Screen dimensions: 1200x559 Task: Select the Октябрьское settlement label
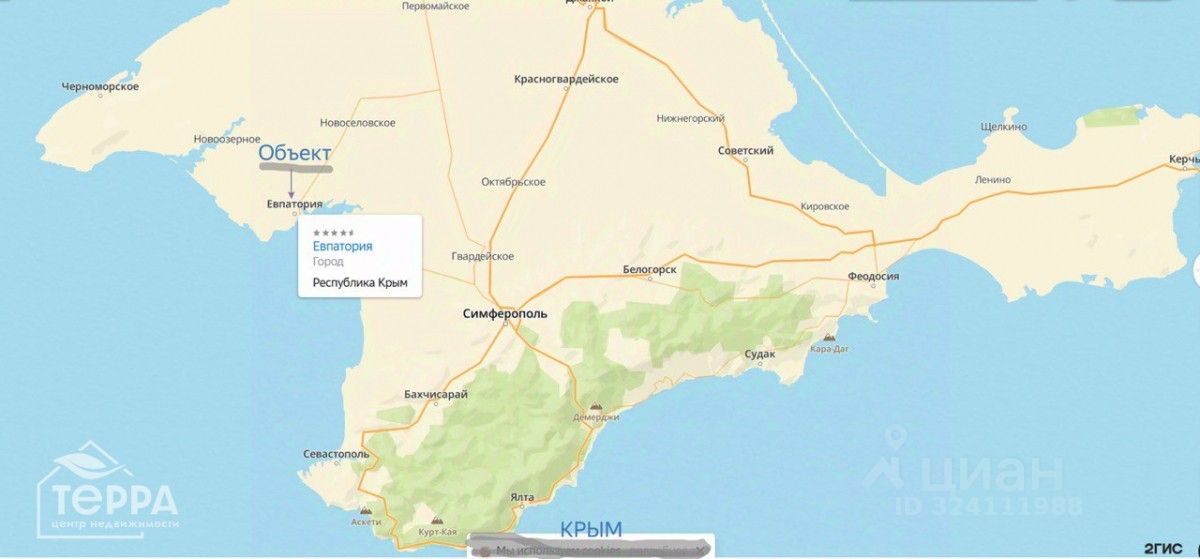click(x=513, y=182)
